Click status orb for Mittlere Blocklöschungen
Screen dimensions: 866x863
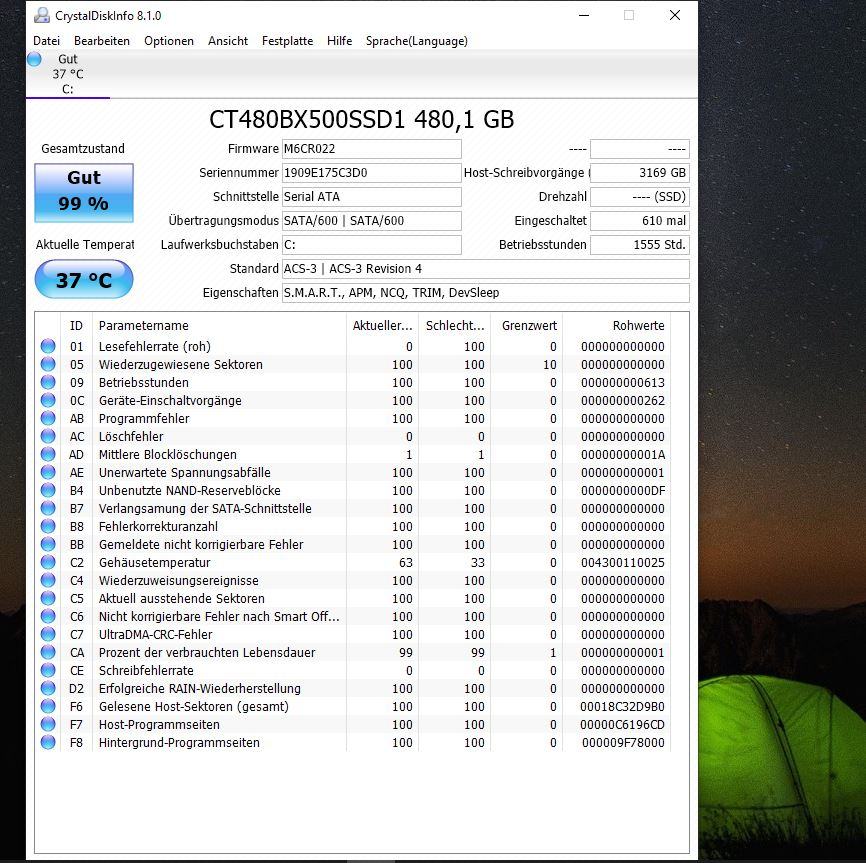pyautogui.click(x=48, y=454)
